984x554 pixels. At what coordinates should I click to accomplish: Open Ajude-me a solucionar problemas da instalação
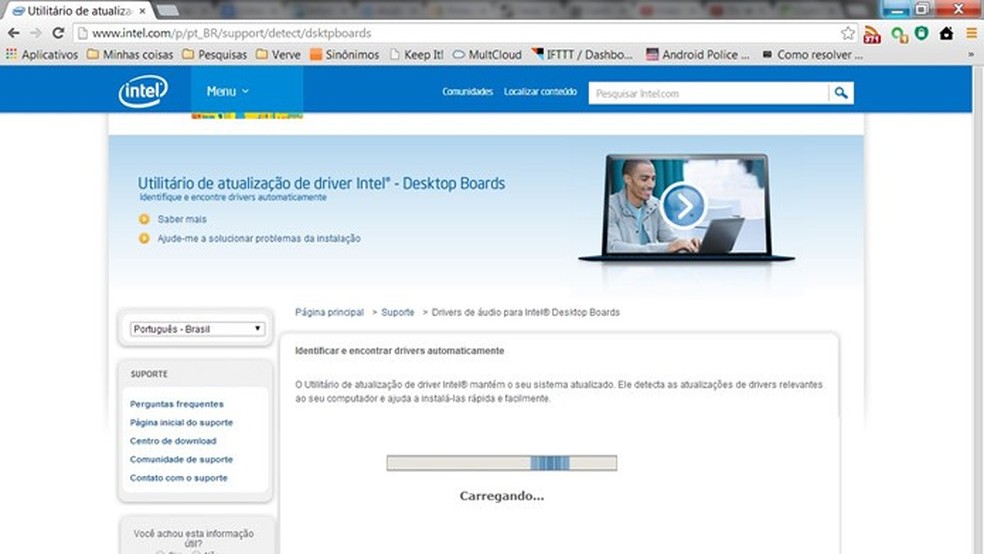point(259,238)
